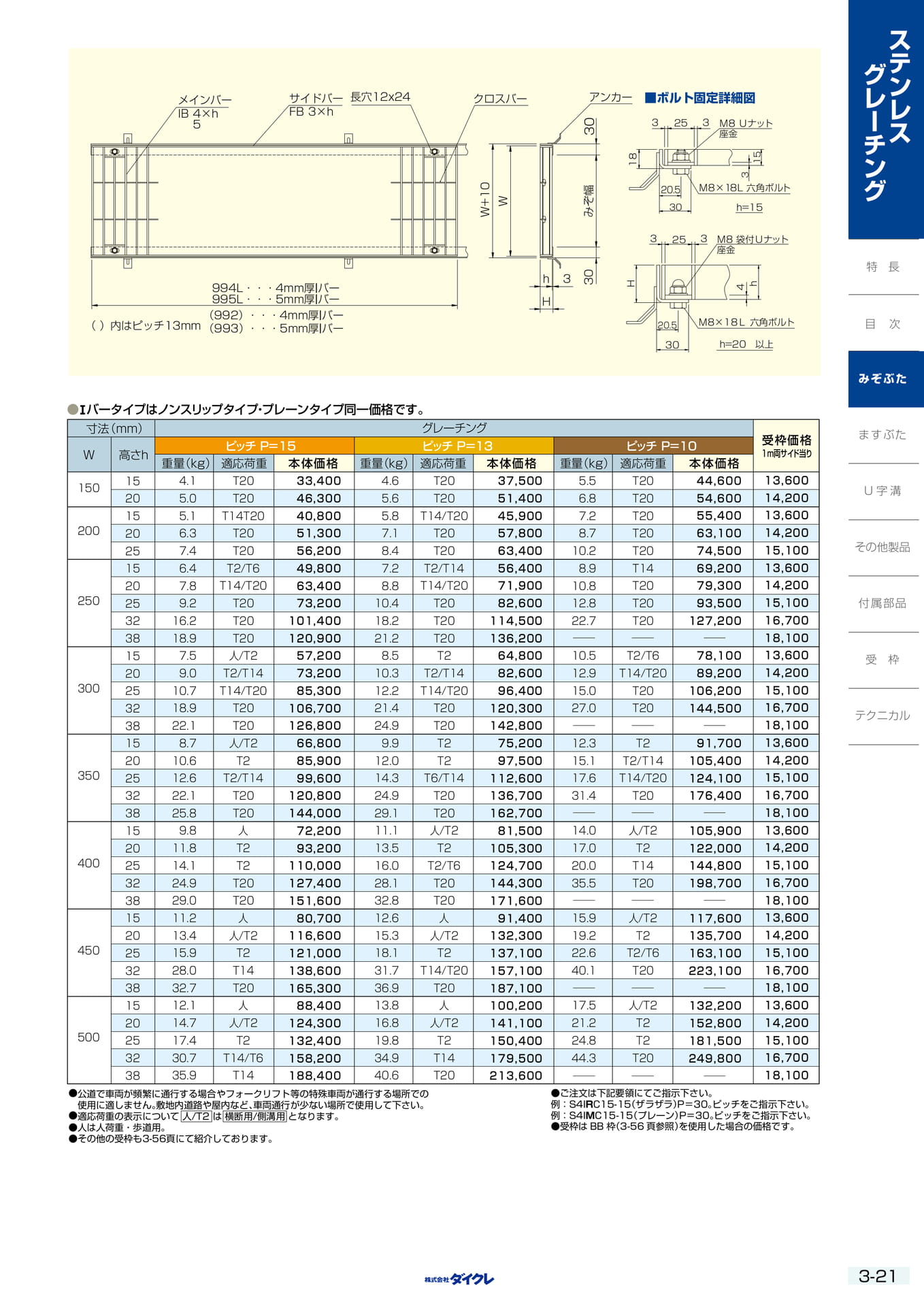Click the ピッチ P=13 yellow header
Viewport: 924px width, 1307px height.
click(454, 446)
